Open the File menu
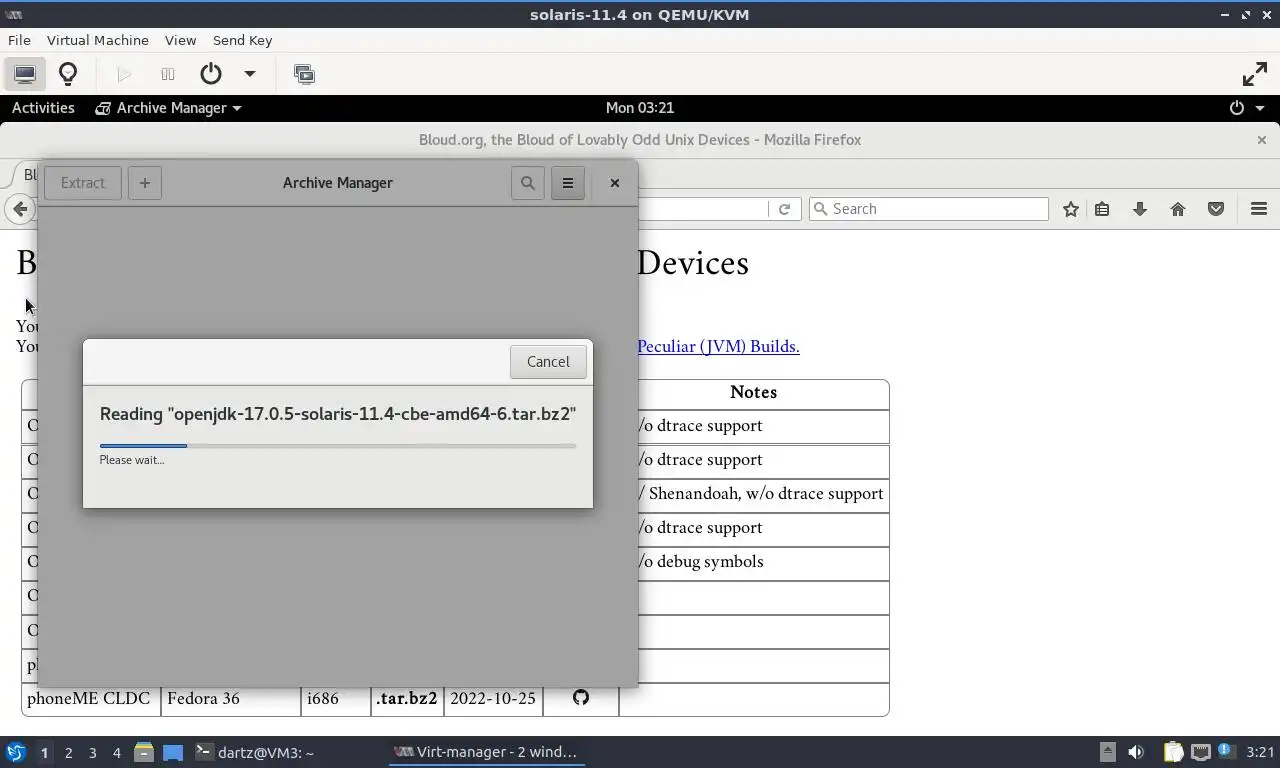1280x768 pixels. pyautogui.click(x=19, y=40)
